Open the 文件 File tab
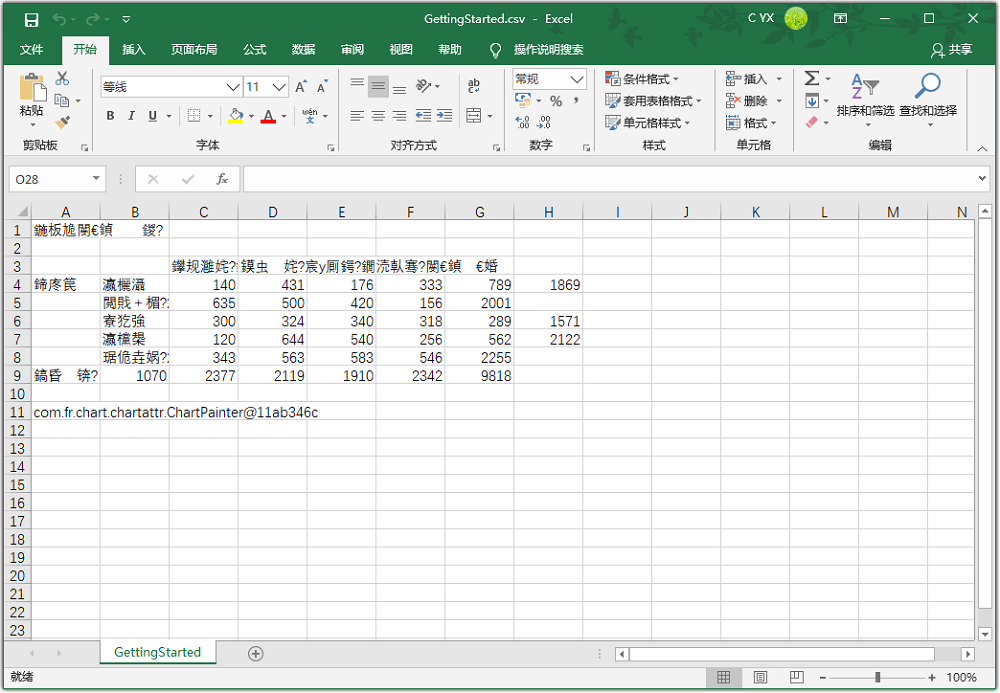 point(31,50)
